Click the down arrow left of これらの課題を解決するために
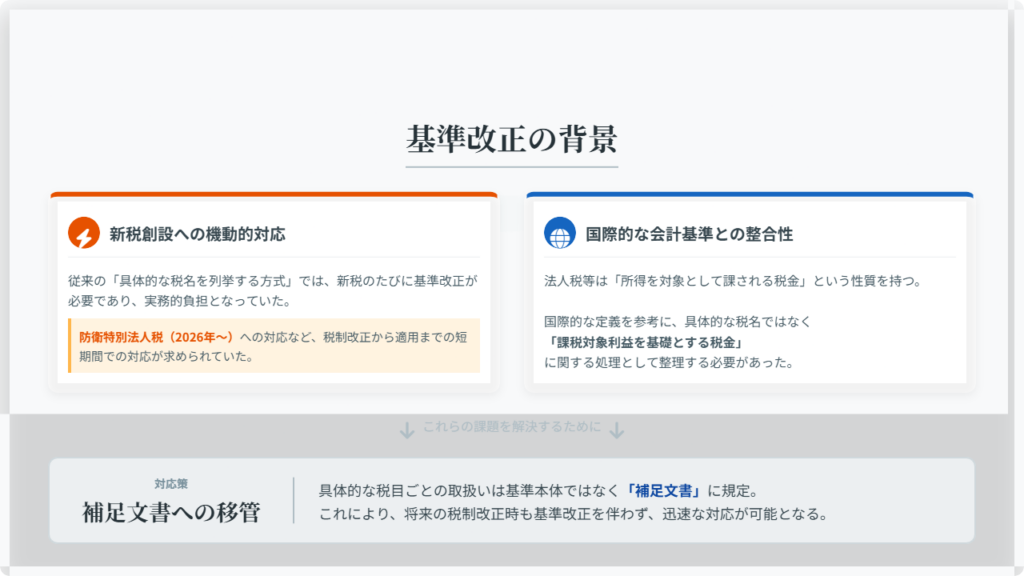The height and width of the screenshot is (576, 1024). pos(406,430)
